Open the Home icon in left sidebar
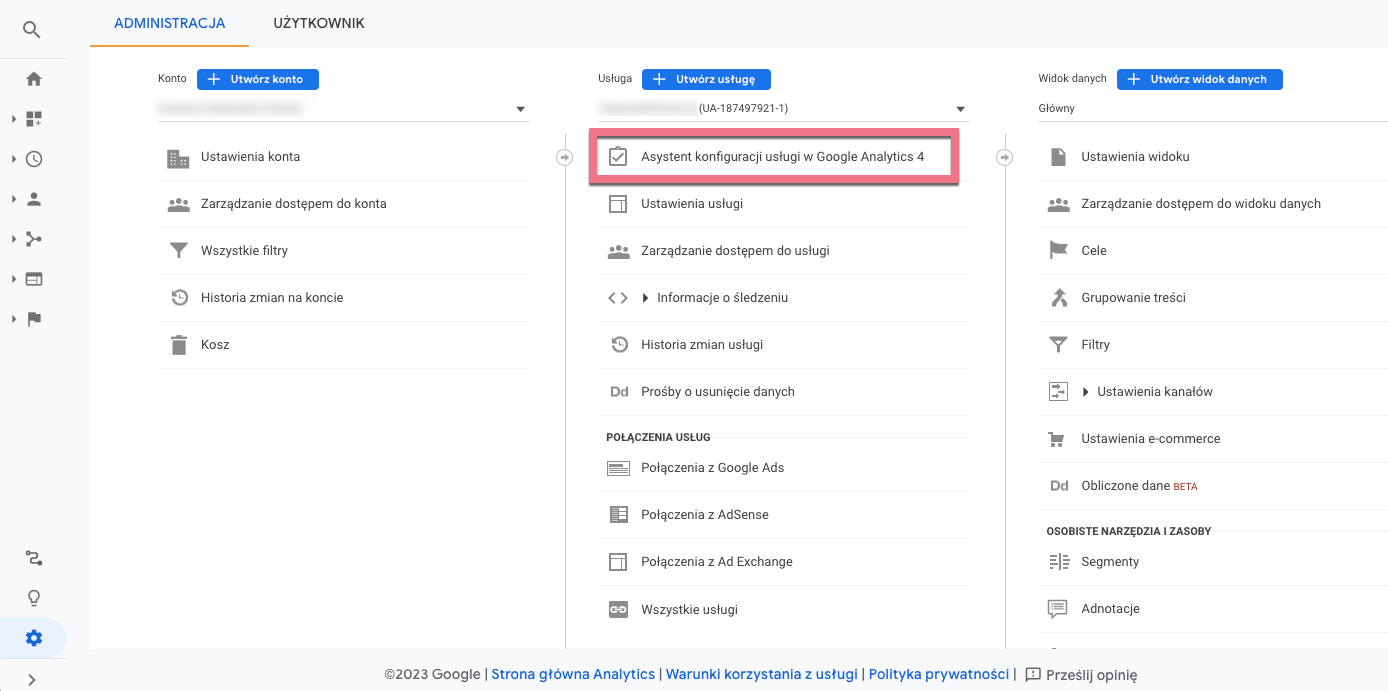The width and height of the screenshot is (1388, 691). pos(34,79)
